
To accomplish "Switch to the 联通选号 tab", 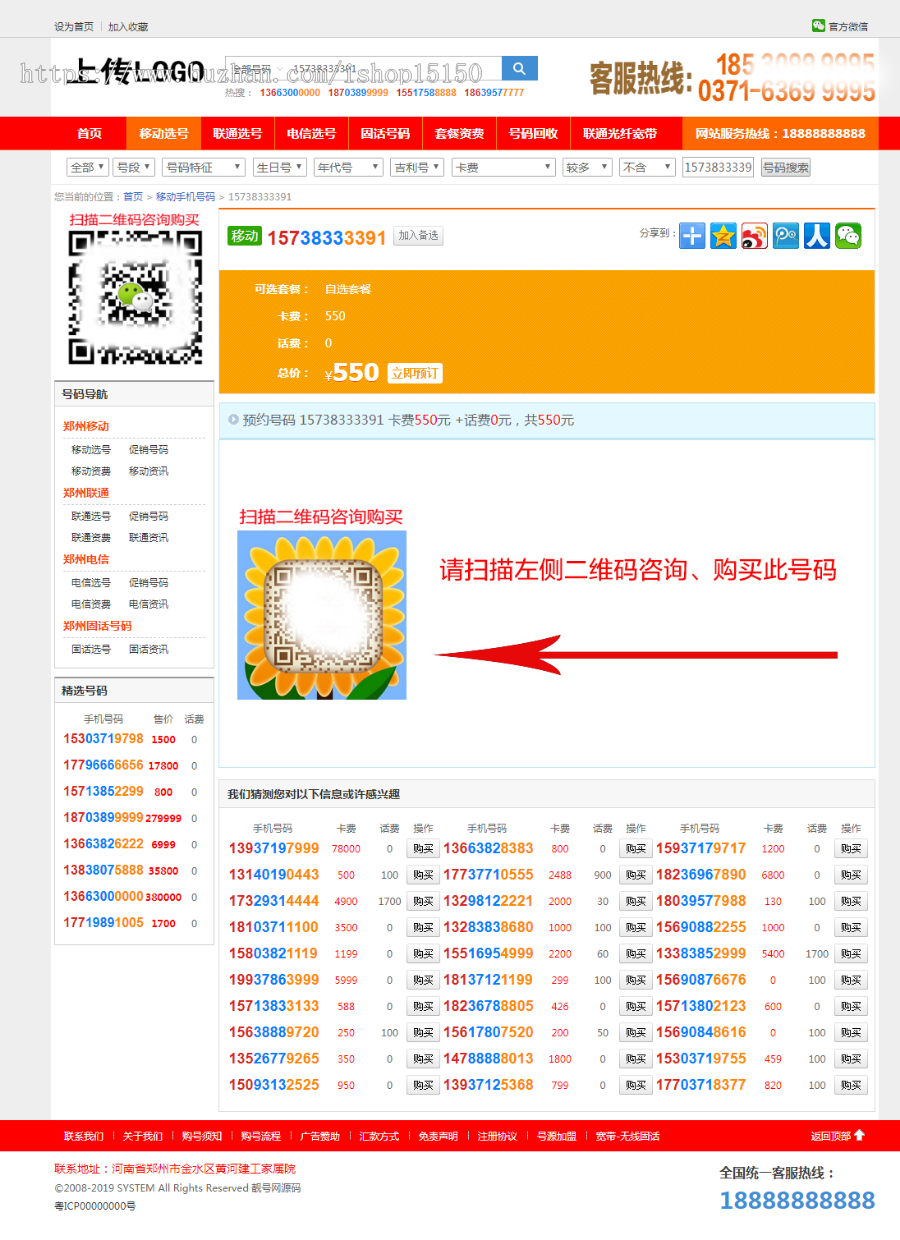I will point(237,133).
